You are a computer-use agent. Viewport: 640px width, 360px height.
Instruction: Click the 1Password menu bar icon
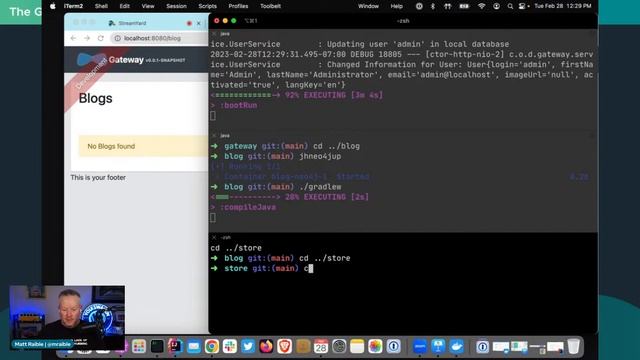tap(419, 6)
